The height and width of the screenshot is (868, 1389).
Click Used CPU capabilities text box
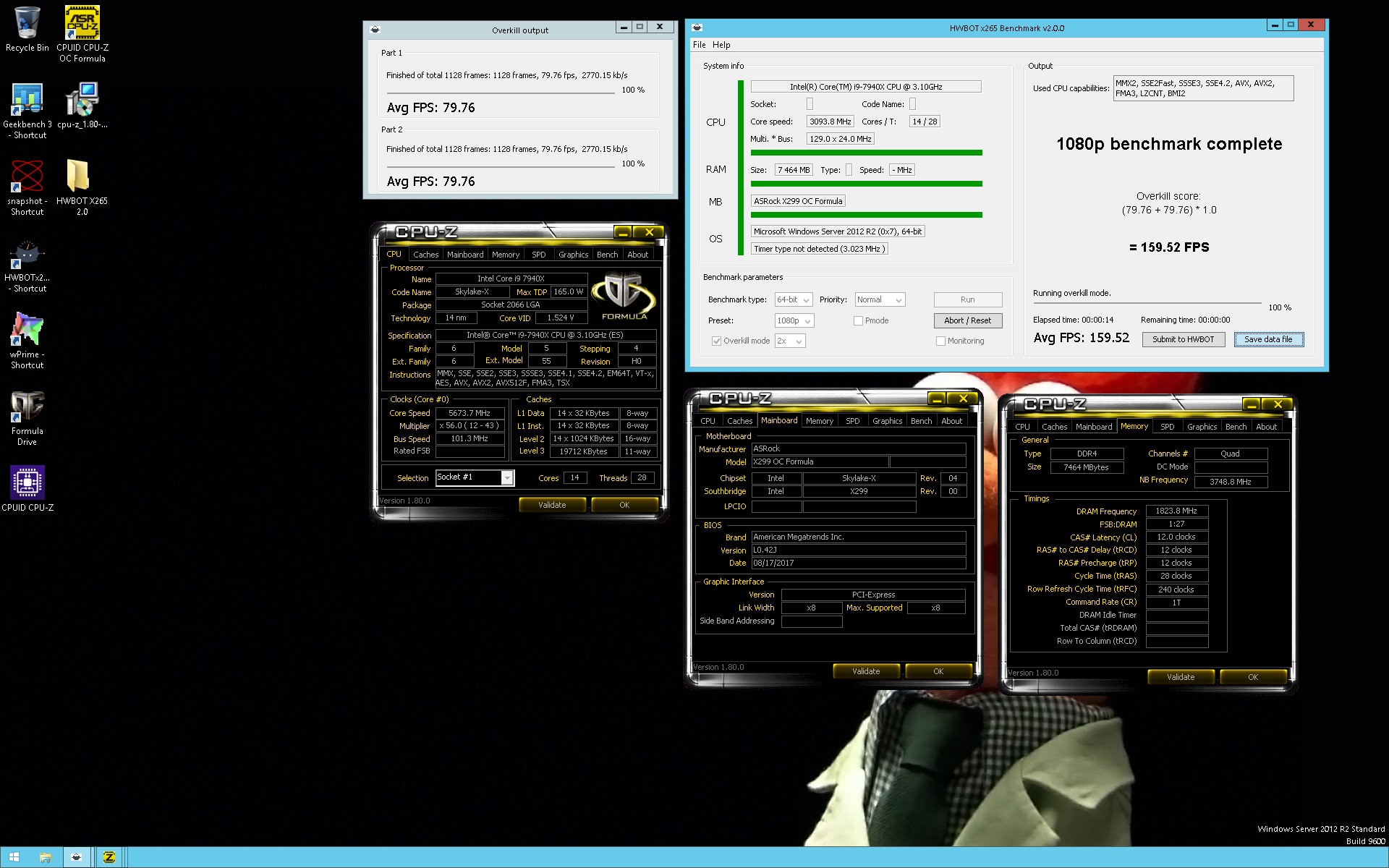[x=1203, y=88]
